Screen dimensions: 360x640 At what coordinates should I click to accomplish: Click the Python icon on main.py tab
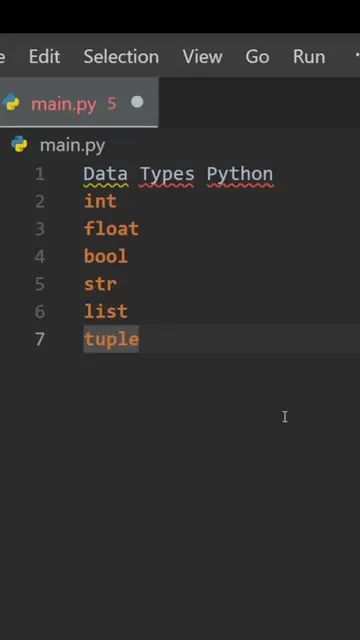(11, 103)
